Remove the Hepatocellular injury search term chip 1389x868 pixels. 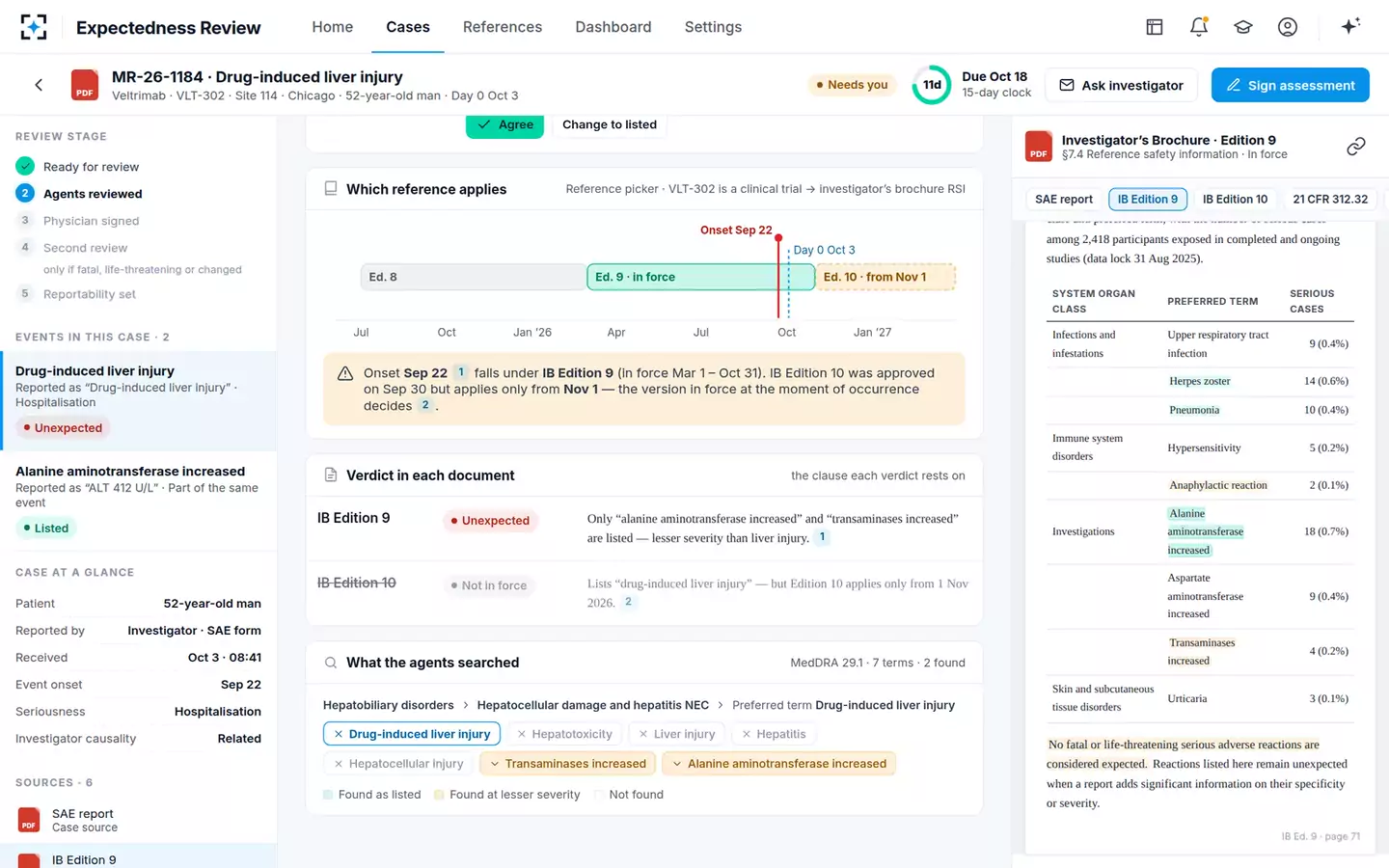point(339,764)
